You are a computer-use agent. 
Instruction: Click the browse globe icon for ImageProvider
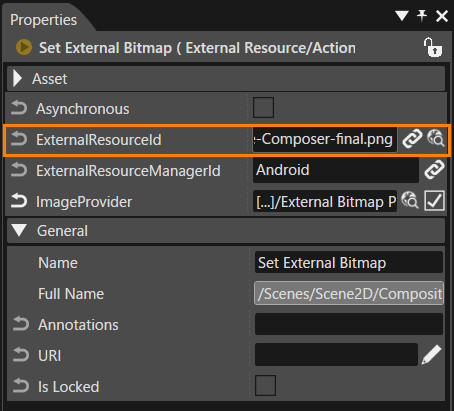(x=410, y=200)
